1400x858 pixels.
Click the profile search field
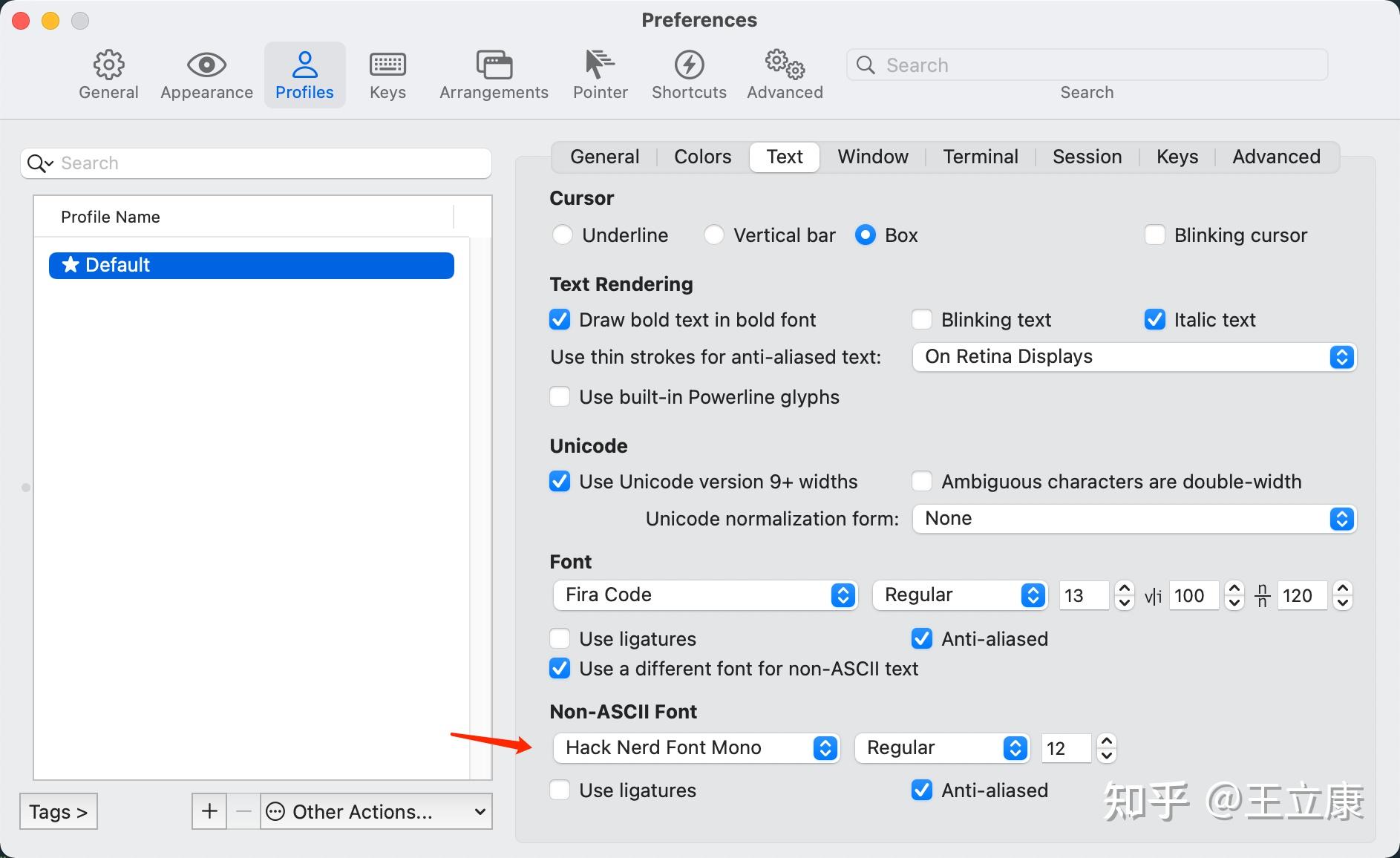(x=256, y=163)
